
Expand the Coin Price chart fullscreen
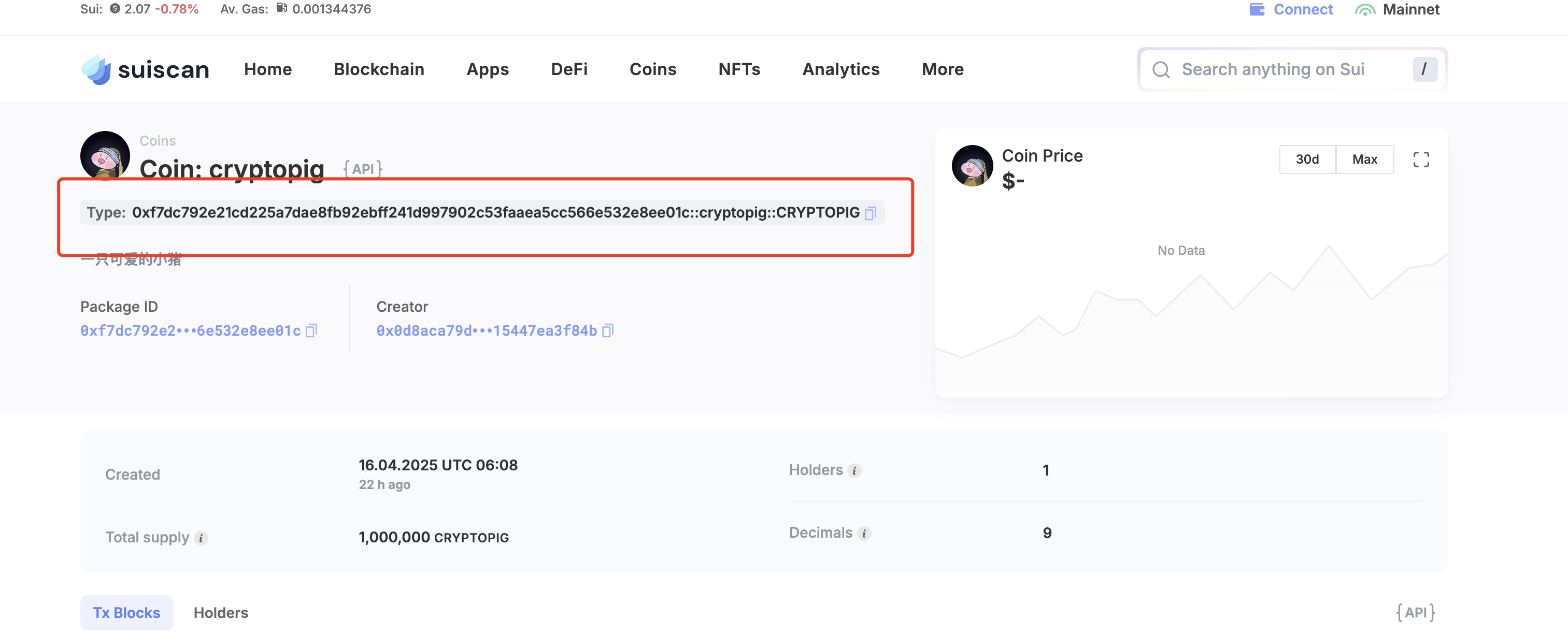pyautogui.click(x=1421, y=160)
